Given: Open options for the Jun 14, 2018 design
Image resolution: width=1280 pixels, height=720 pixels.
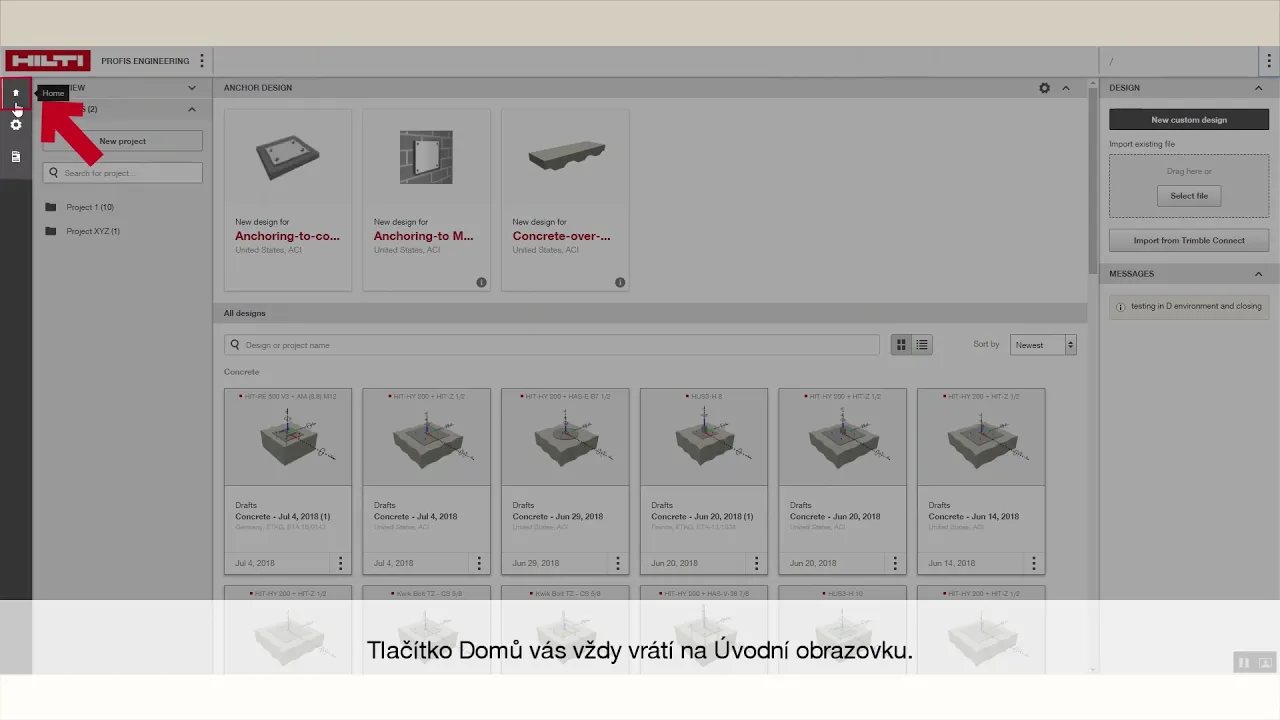Looking at the screenshot, I should coord(1034,563).
